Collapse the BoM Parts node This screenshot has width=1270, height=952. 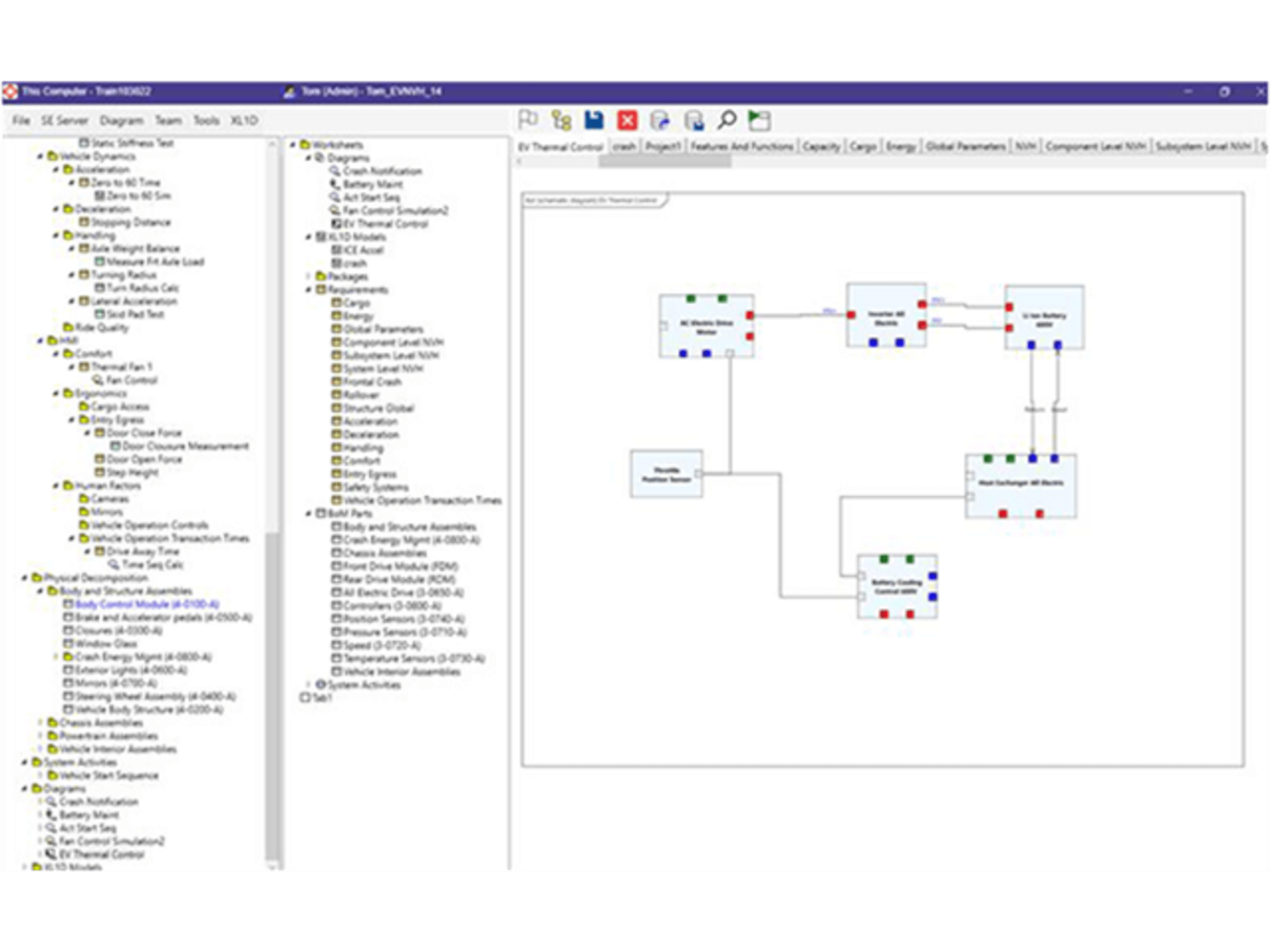click(308, 514)
